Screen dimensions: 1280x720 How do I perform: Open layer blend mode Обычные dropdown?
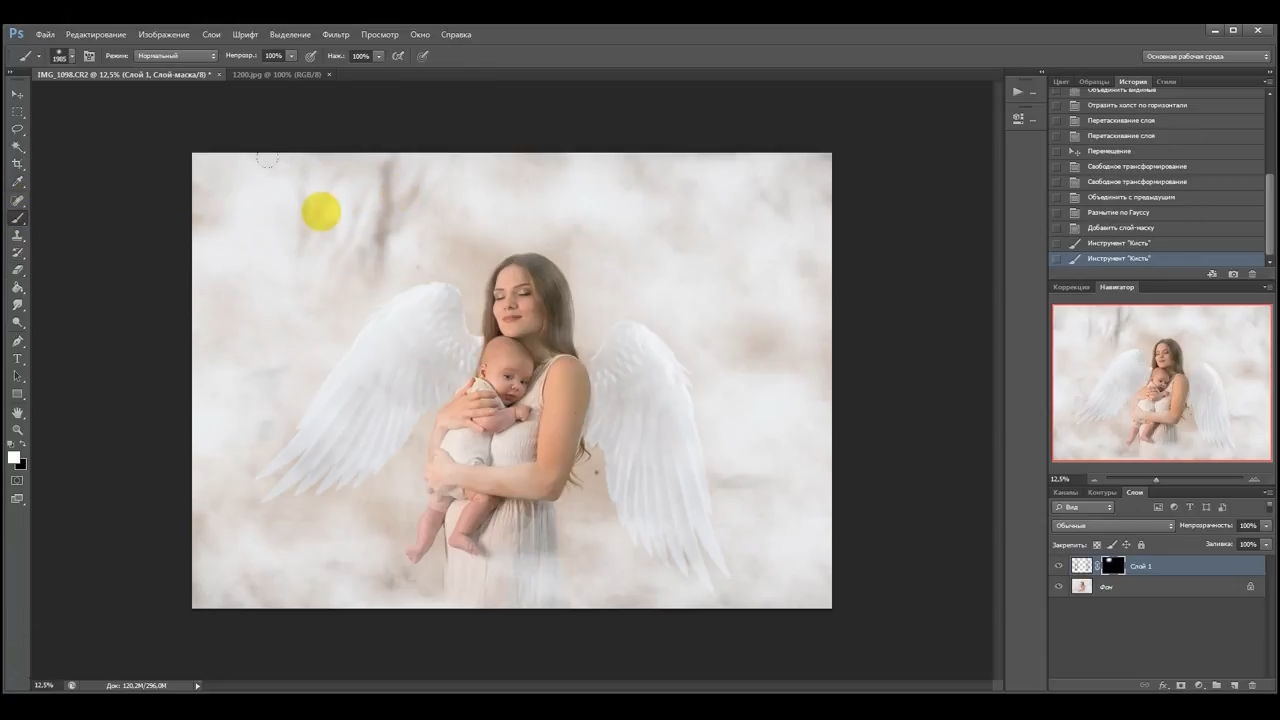click(x=1114, y=525)
